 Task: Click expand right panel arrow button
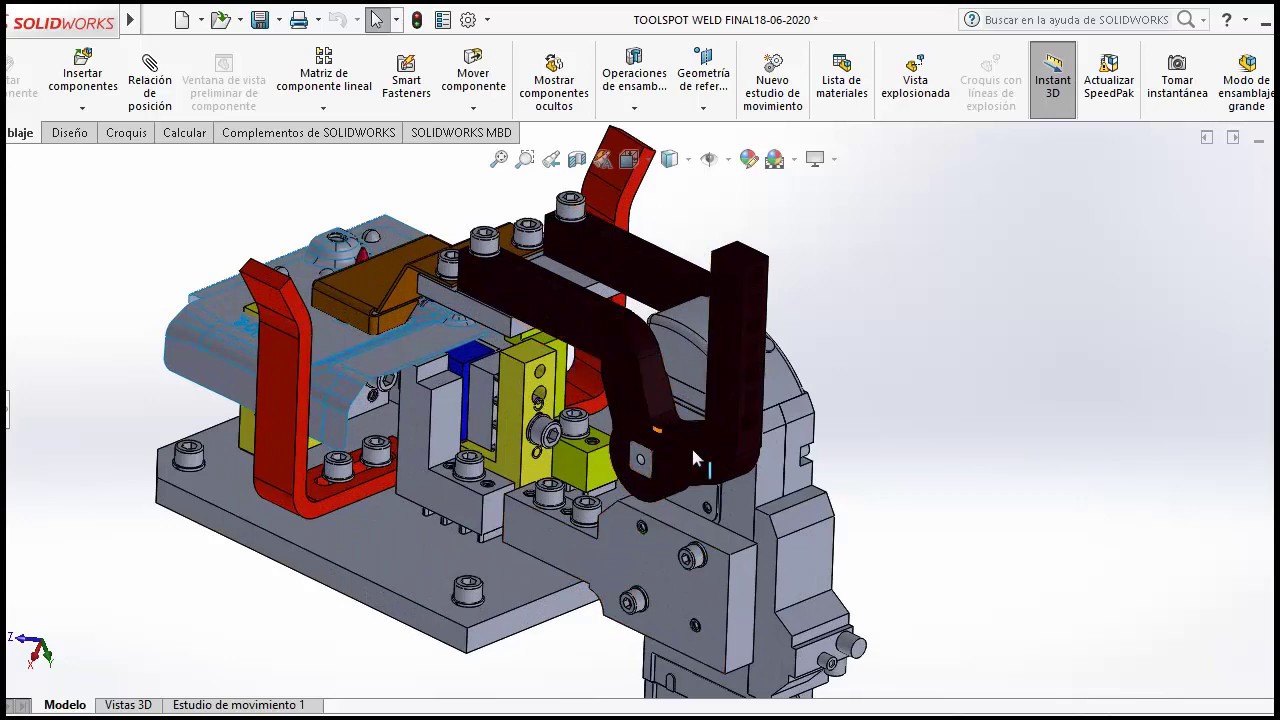(1233, 137)
